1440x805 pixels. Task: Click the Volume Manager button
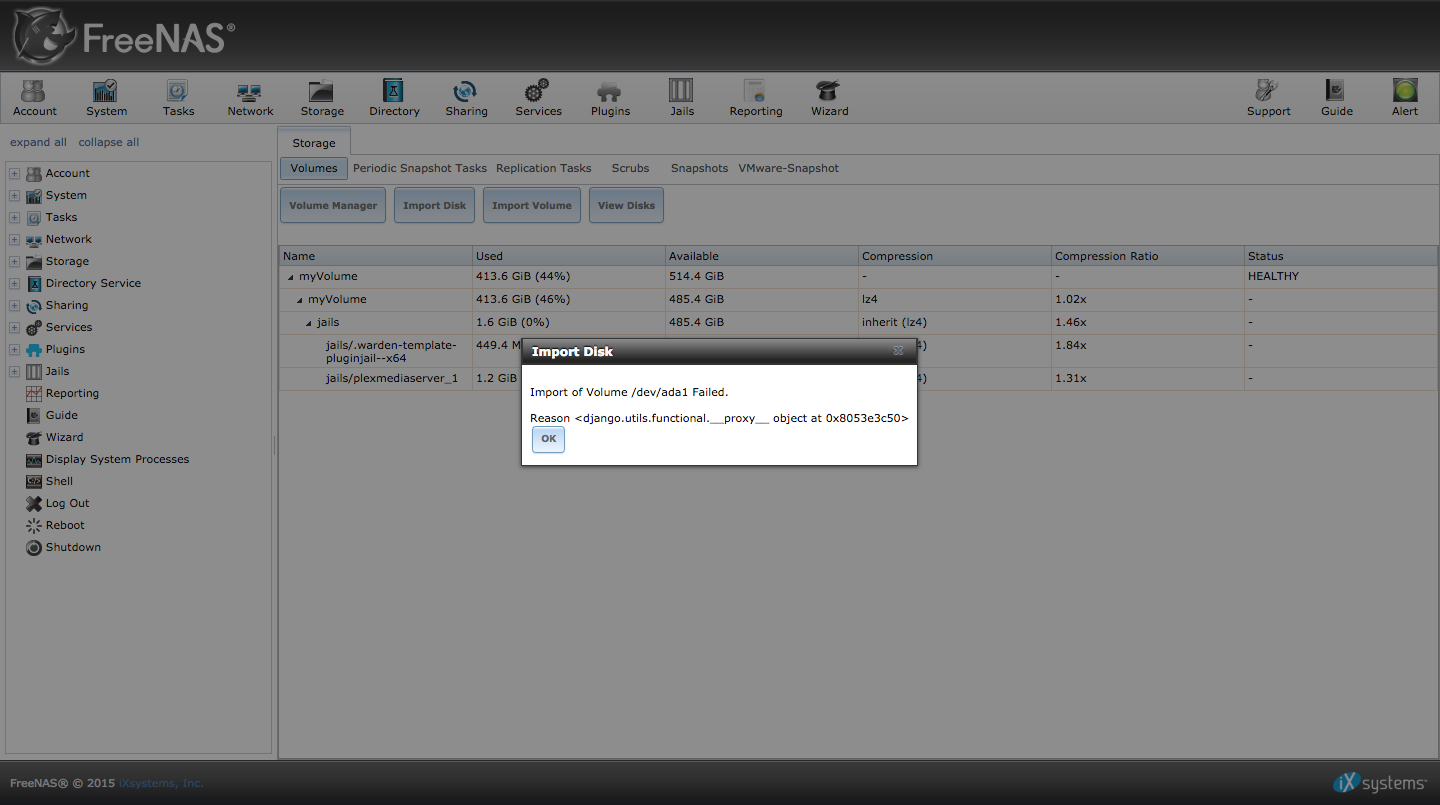[x=333, y=206]
